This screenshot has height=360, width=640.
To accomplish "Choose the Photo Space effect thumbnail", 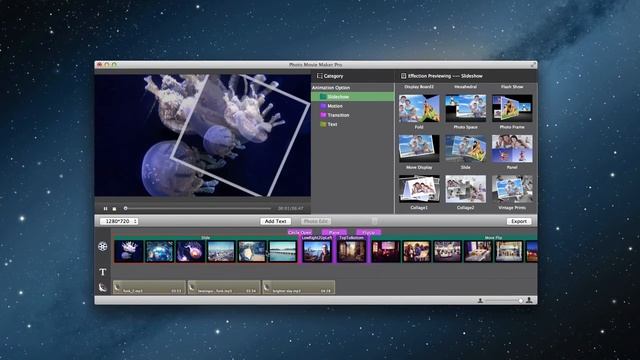I will 465,109.
